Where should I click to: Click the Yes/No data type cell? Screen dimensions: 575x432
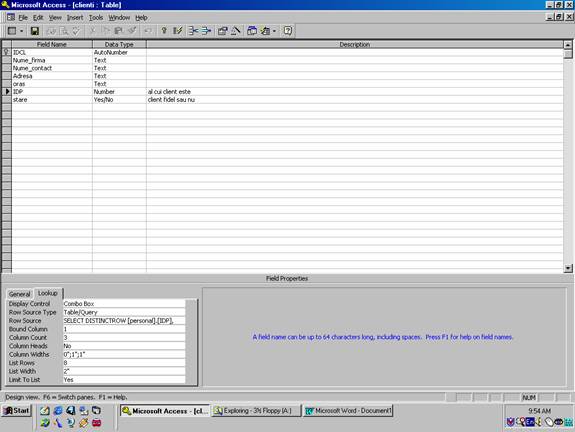(x=119, y=100)
